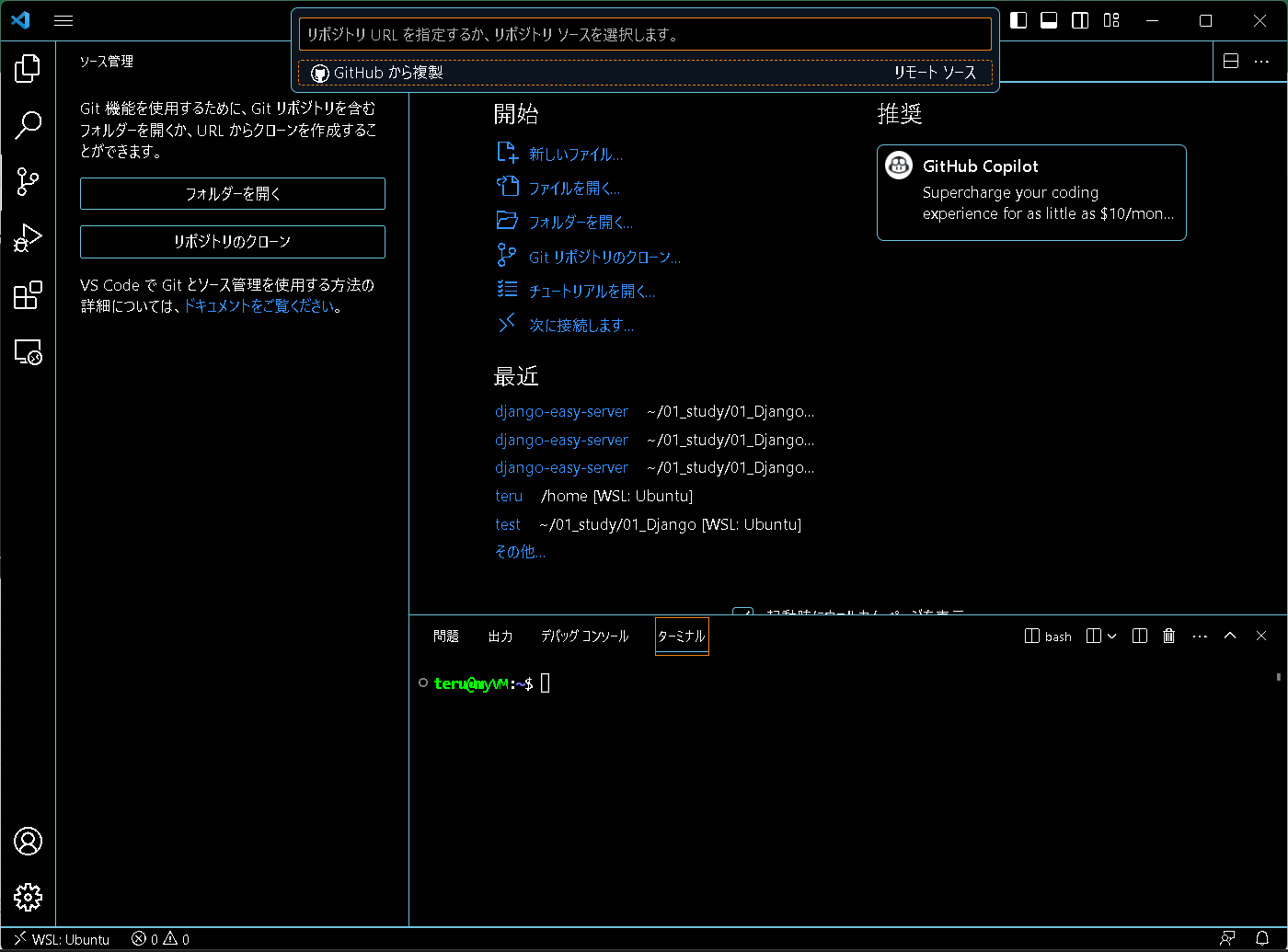Click the ソース管理 panel title
This screenshot has height=952, width=1288.
pos(107,62)
